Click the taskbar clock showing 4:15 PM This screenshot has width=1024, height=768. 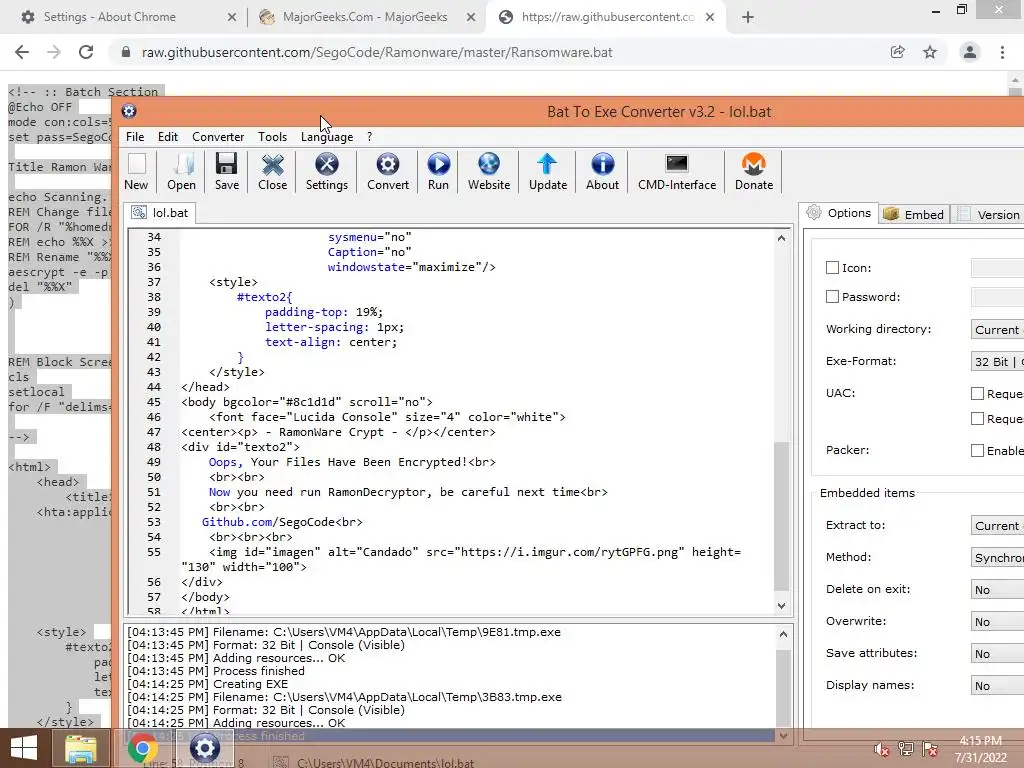point(980,749)
